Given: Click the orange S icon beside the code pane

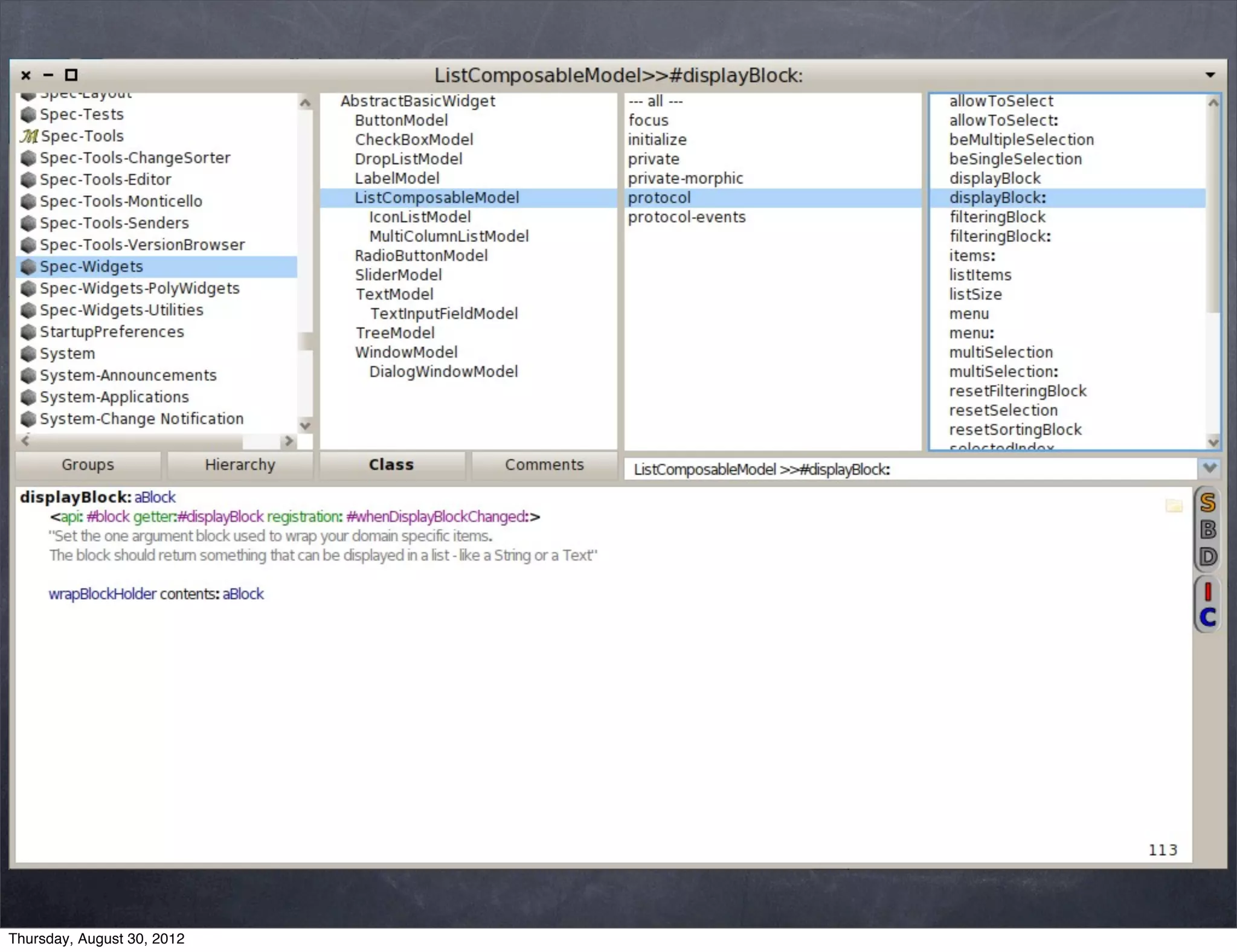Looking at the screenshot, I should click(1207, 503).
